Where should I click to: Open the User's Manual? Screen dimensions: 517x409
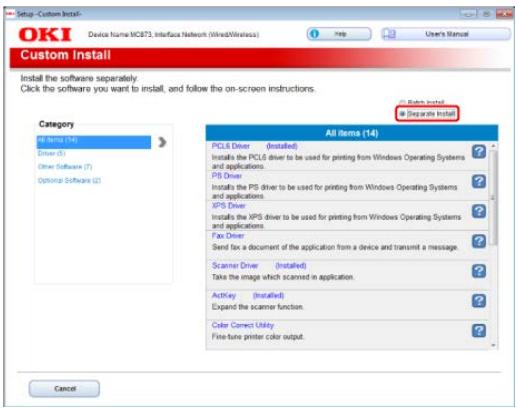point(446,34)
